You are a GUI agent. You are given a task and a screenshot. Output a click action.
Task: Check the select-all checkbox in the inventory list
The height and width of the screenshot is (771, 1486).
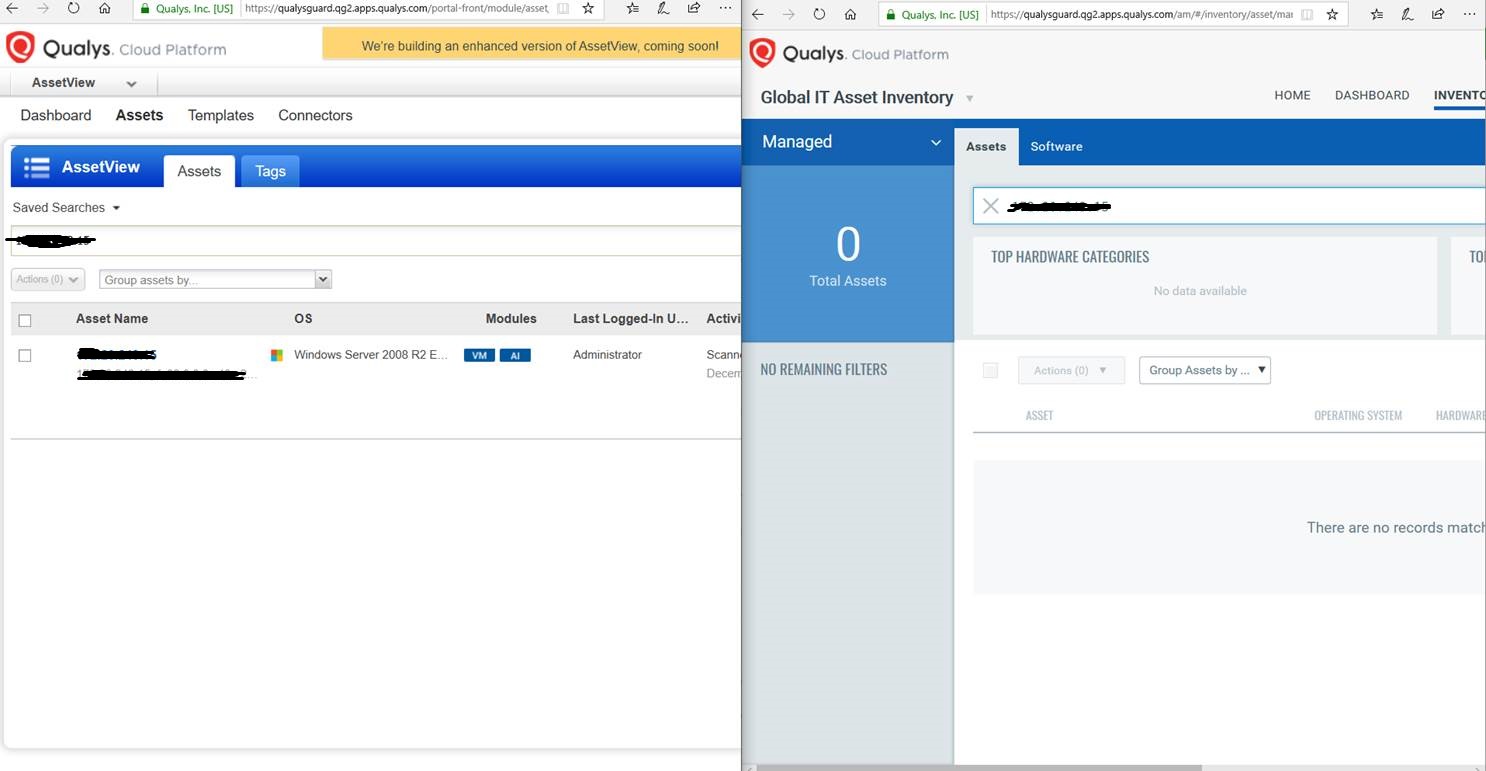[x=990, y=370]
